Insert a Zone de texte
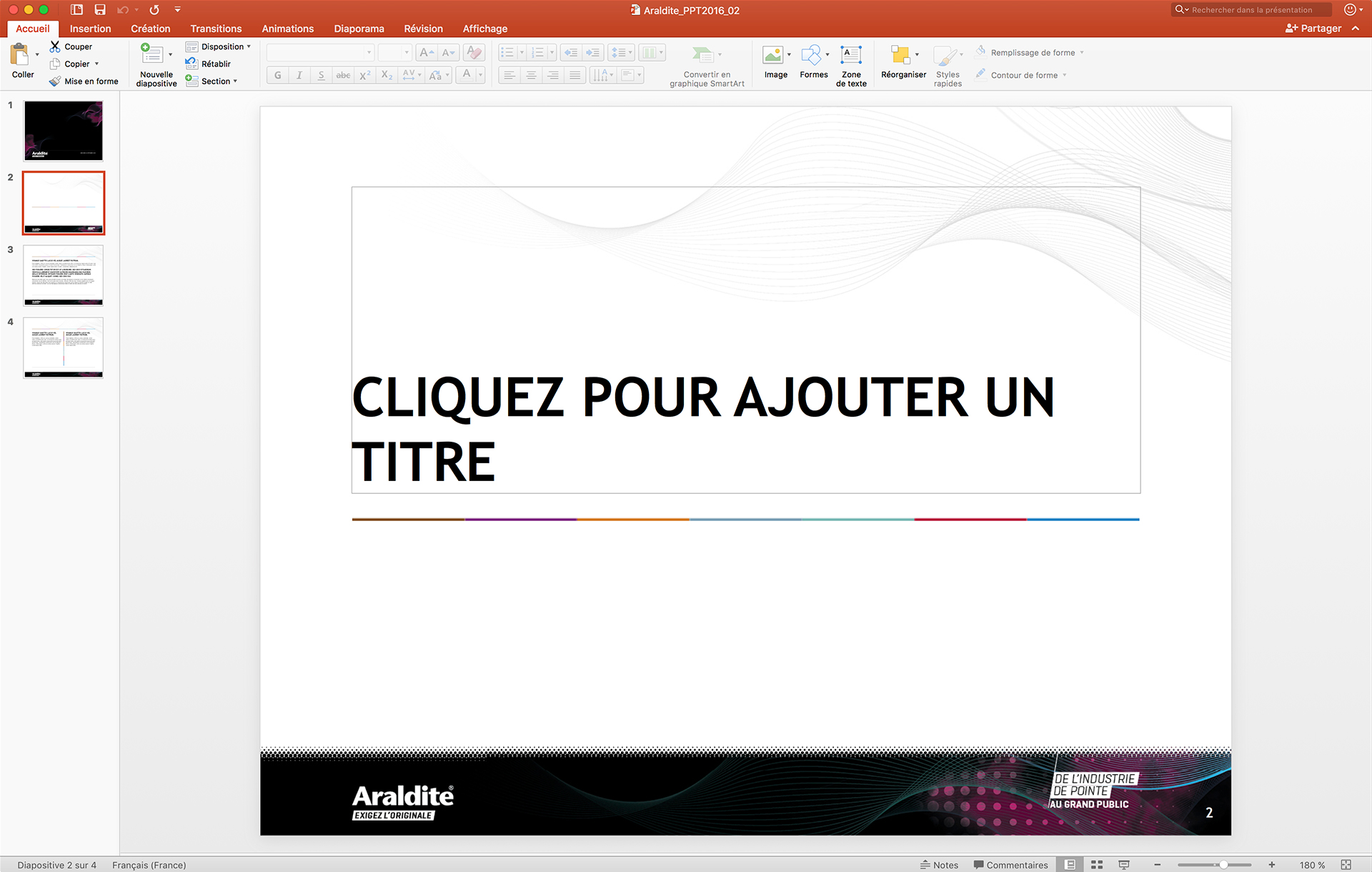This screenshot has height=872, width=1372. pyautogui.click(x=851, y=66)
